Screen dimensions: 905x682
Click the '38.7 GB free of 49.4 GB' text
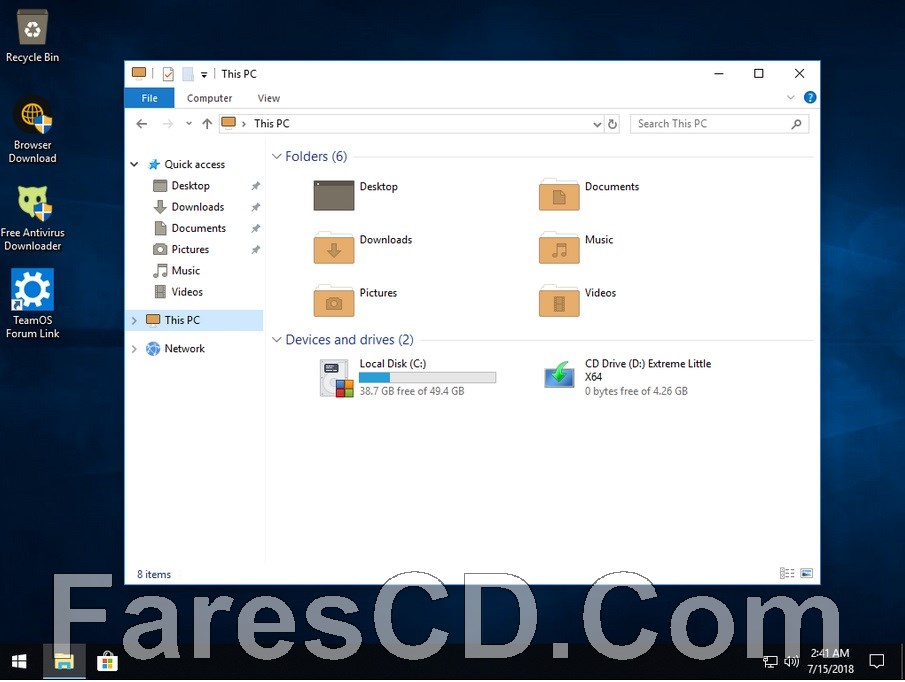click(412, 391)
